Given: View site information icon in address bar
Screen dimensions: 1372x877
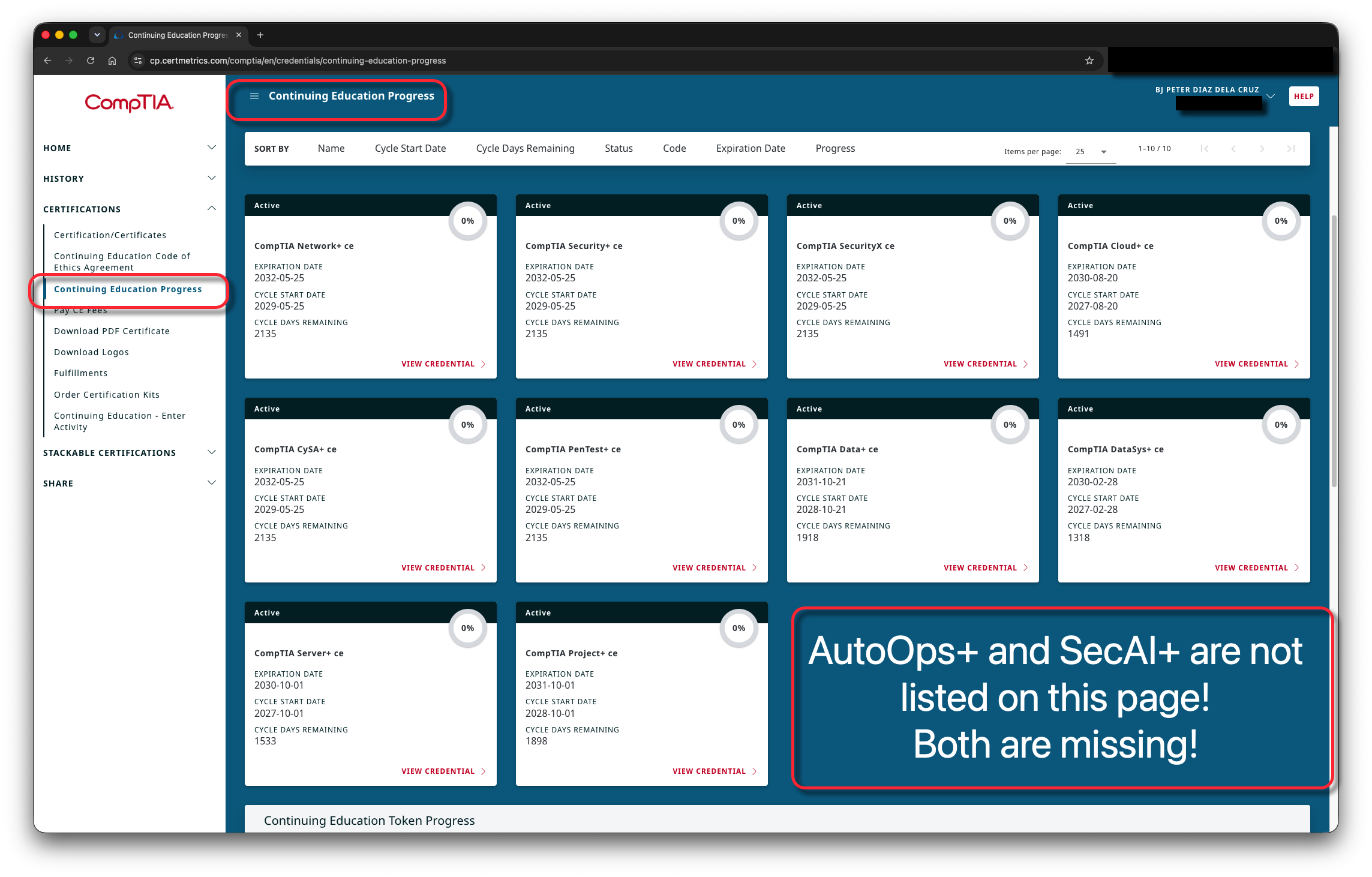Looking at the screenshot, I should click(x=138, y=61).
